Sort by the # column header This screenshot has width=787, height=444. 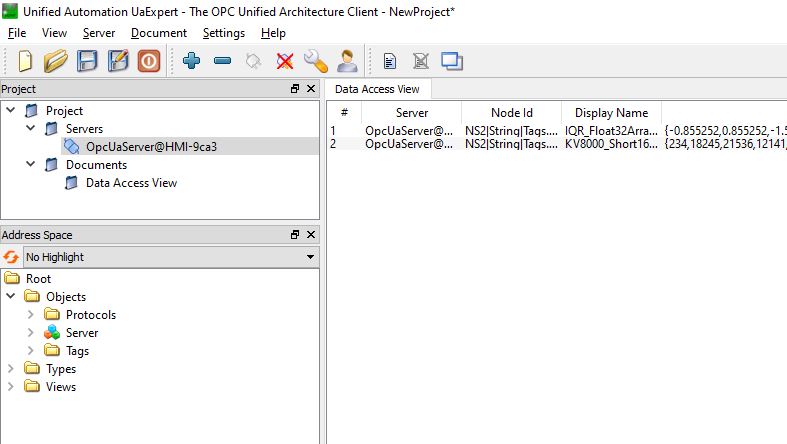344,112
